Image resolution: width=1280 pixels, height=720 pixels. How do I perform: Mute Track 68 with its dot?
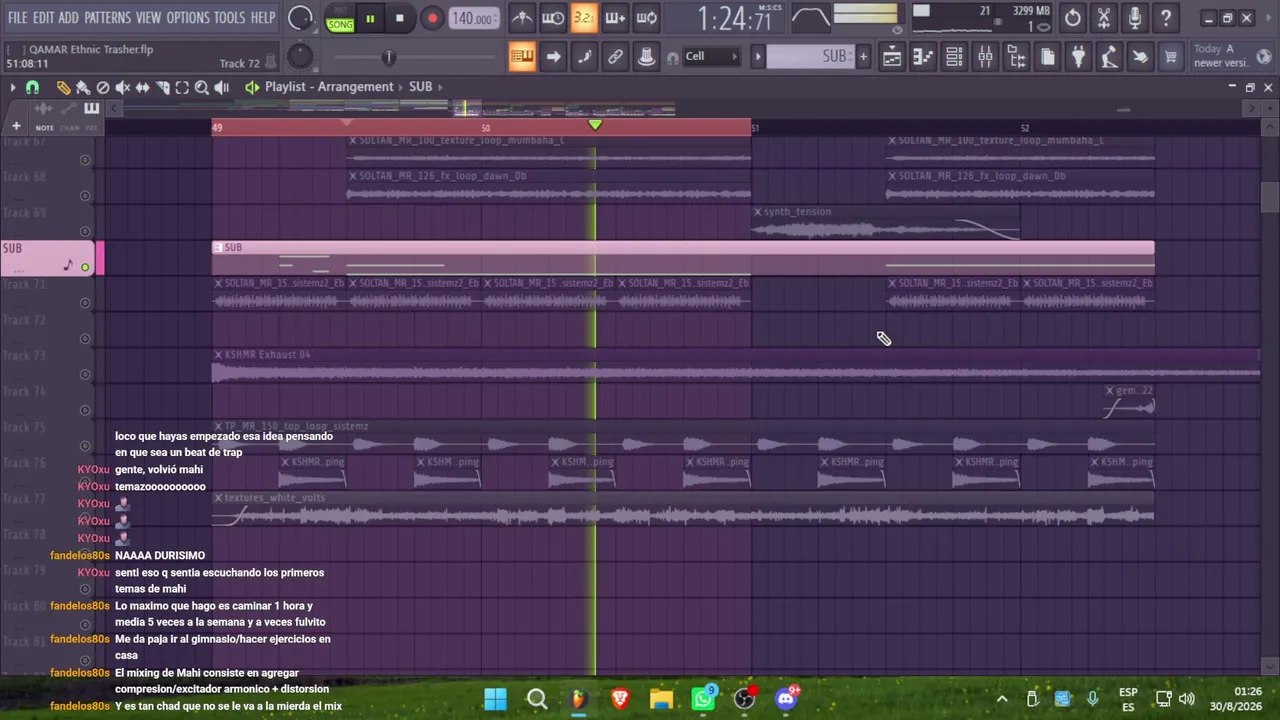[x=85, y=196]
